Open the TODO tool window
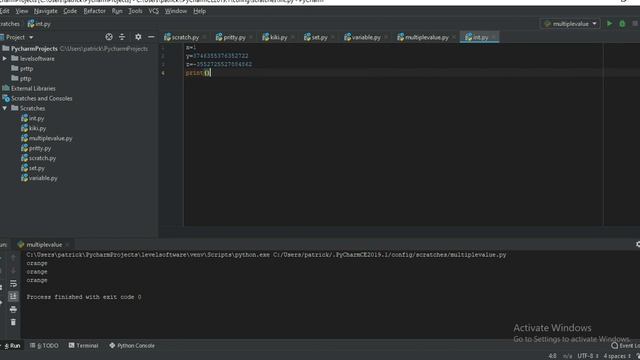Screen dimensions: 640x360 [x=44, y=346]
